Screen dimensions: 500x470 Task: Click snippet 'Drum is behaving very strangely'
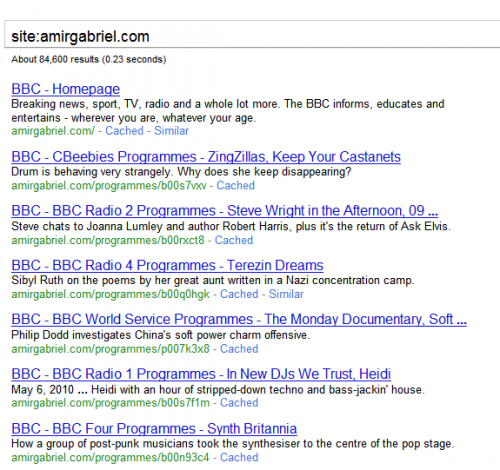pyautogui.click(x=181, y=172)
